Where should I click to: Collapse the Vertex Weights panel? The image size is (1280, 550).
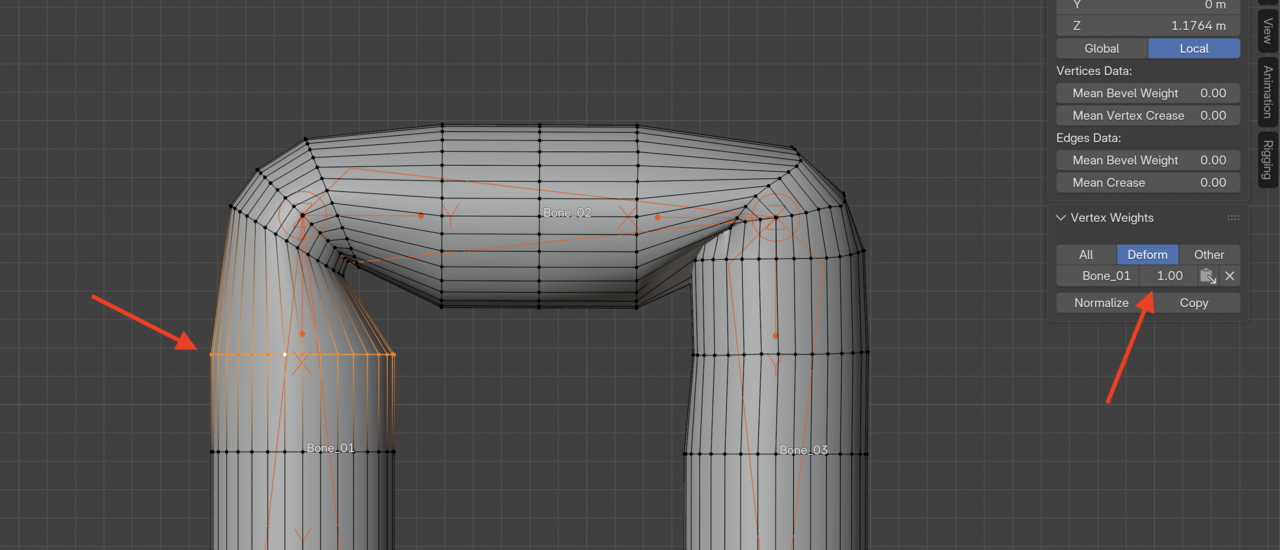click(1061, 218)
